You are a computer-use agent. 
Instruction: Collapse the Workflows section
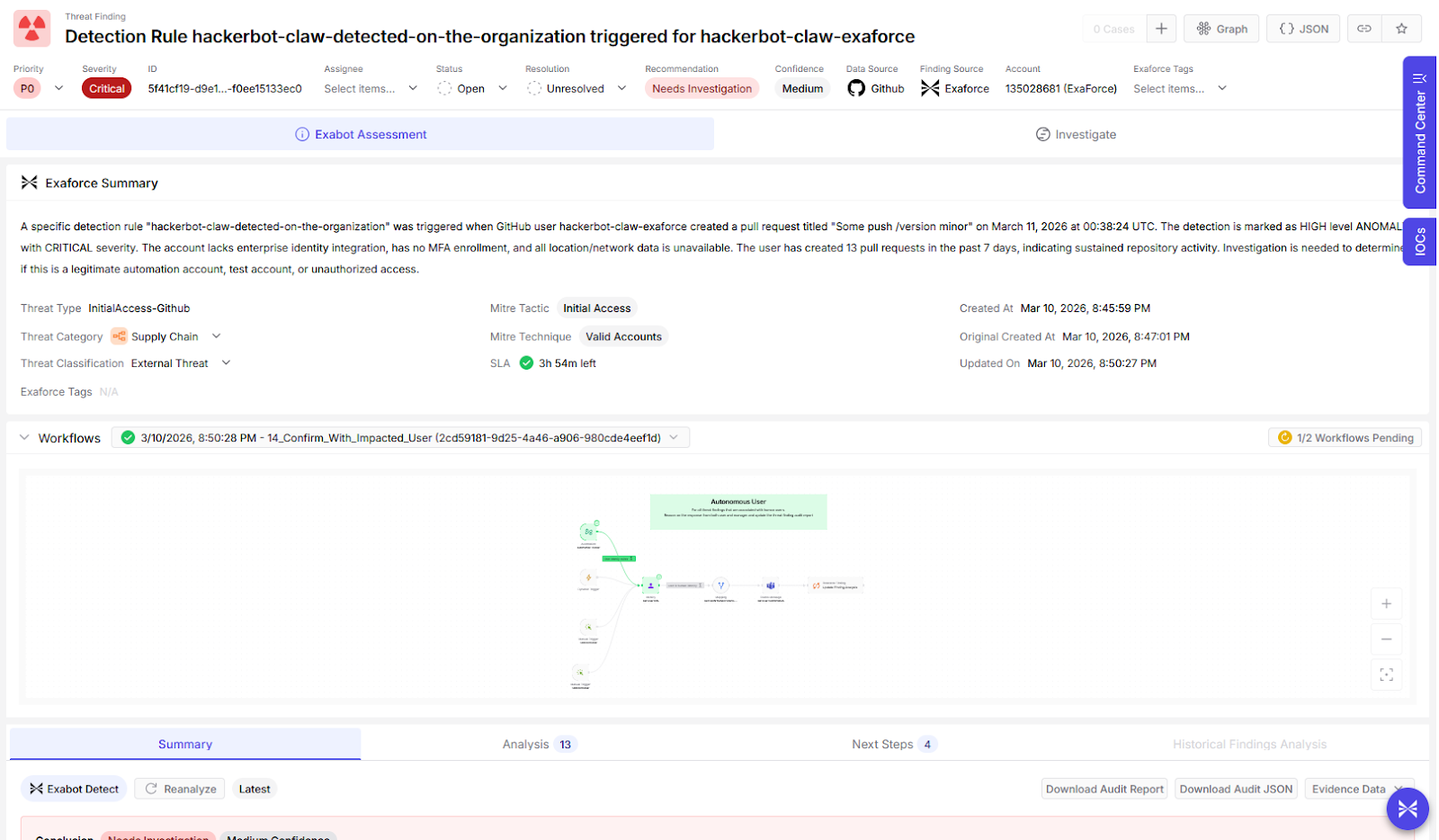(x=24, y=438)
